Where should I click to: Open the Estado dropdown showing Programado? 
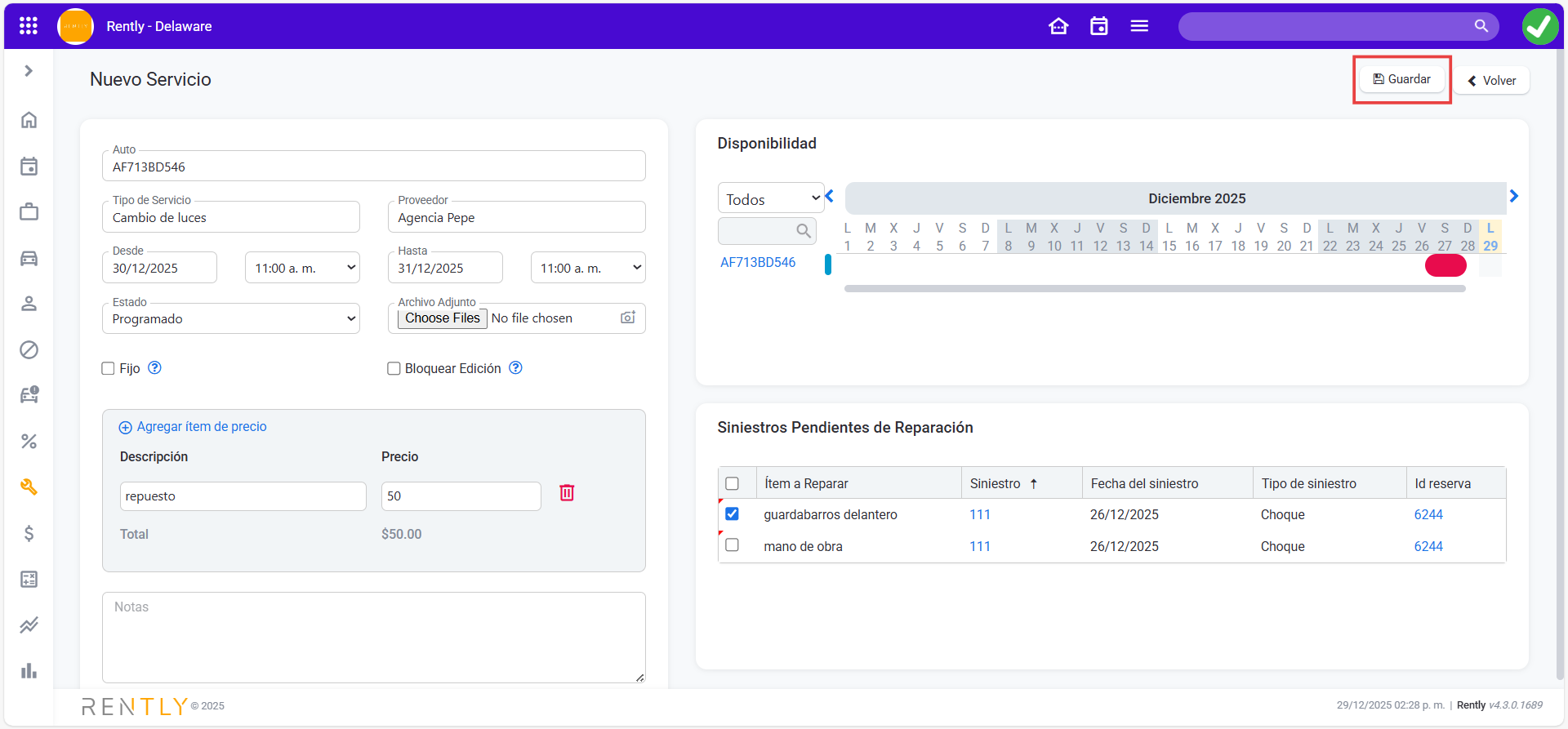pos(231,318)
